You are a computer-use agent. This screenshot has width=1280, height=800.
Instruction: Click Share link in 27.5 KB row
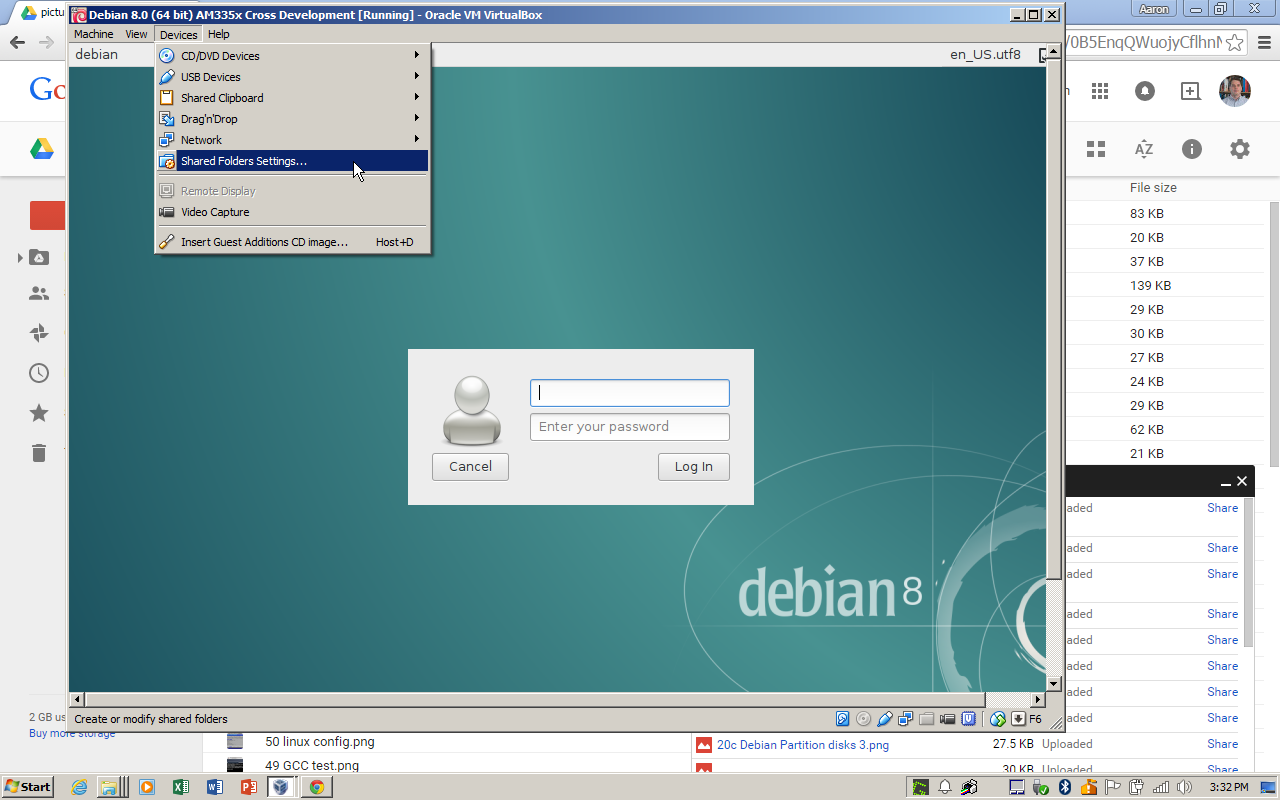tap(1222, 744)
